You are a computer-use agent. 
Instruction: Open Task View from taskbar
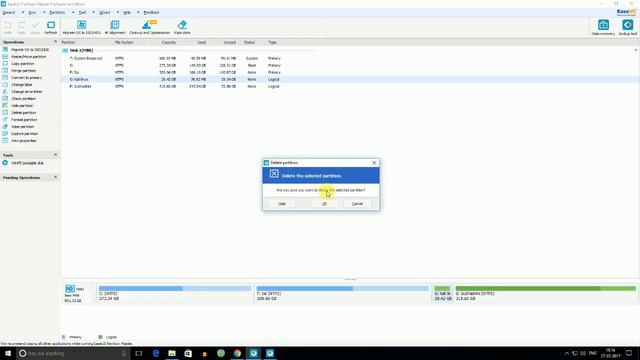pos(139,353)
